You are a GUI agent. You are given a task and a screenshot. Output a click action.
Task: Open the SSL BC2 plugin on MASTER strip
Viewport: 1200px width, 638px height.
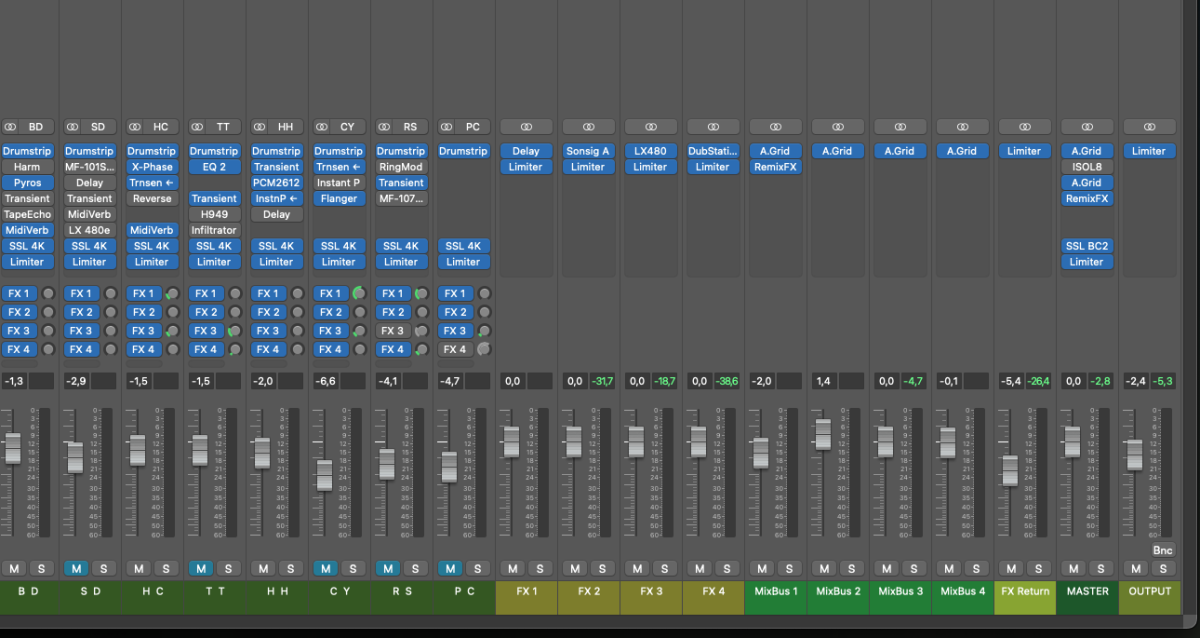tap(1086, 246)
